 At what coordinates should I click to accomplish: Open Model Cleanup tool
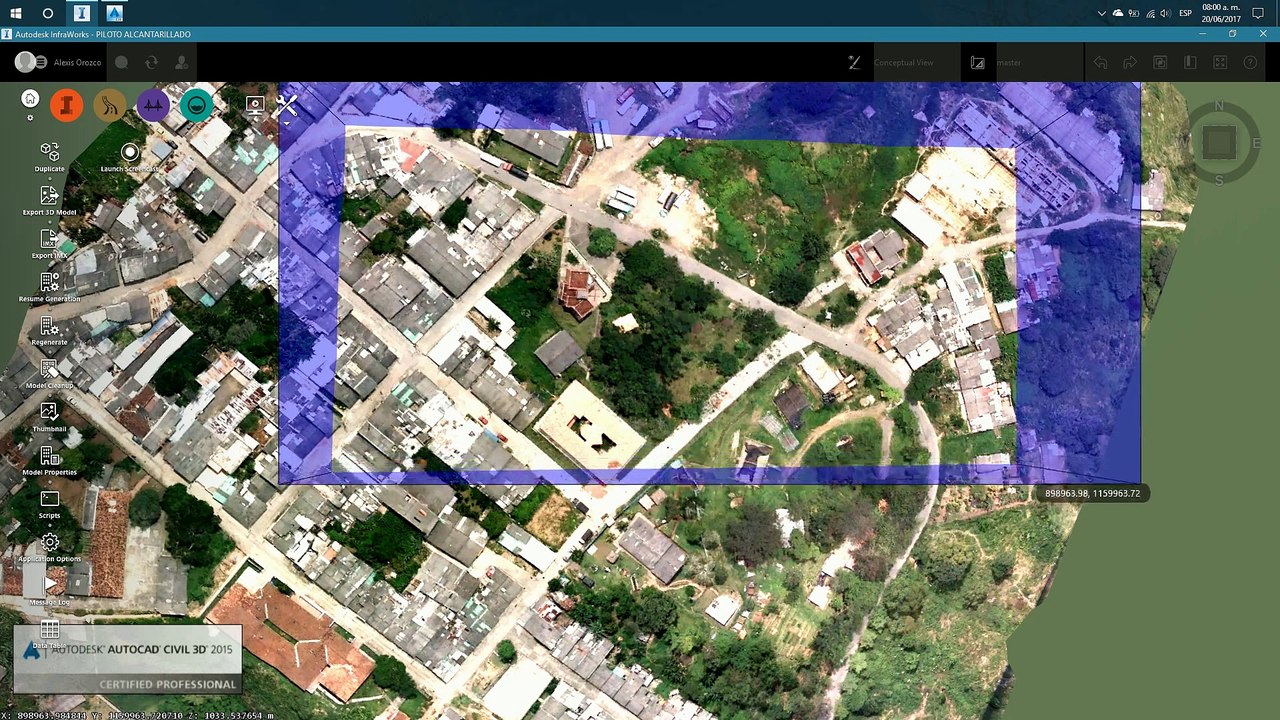pos(49,374)
